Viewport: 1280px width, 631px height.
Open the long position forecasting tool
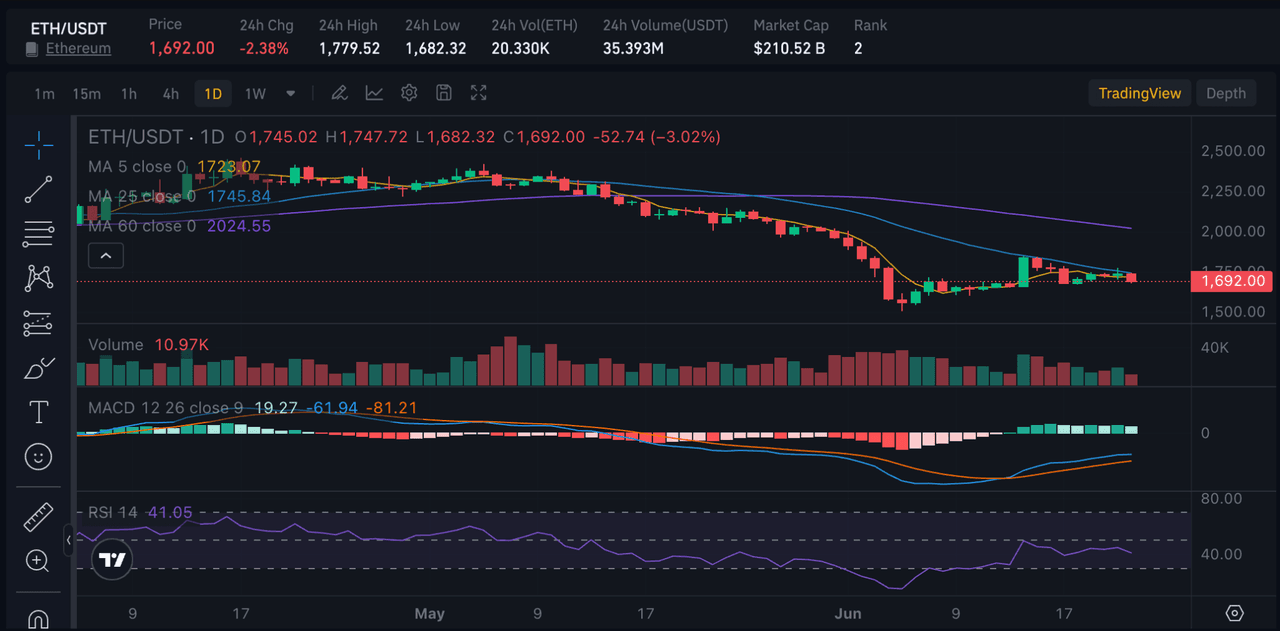38,323
